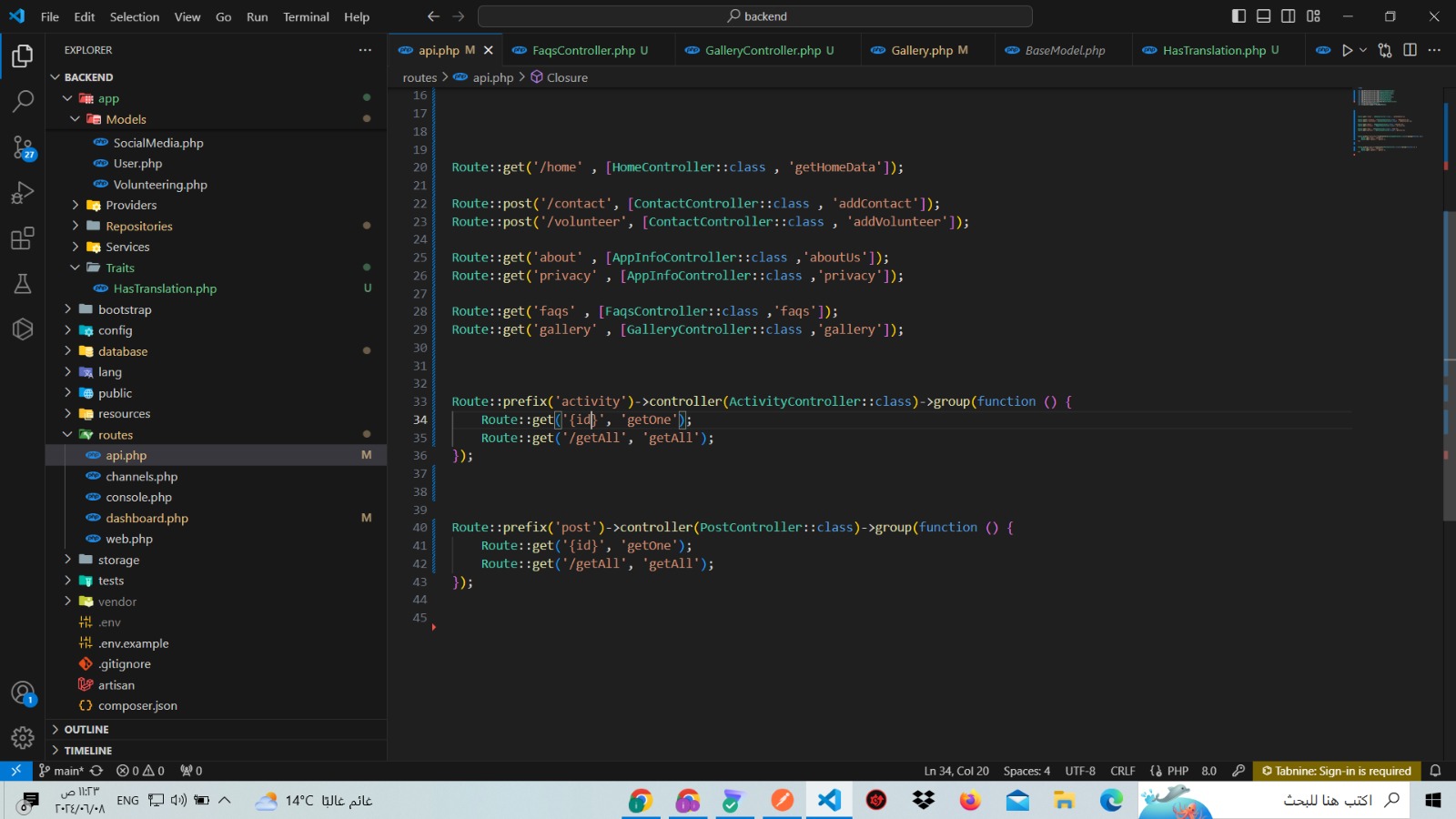Expand the Providers folder
The height and width of the screenshot is (819, 1456).
pos(131,205)
